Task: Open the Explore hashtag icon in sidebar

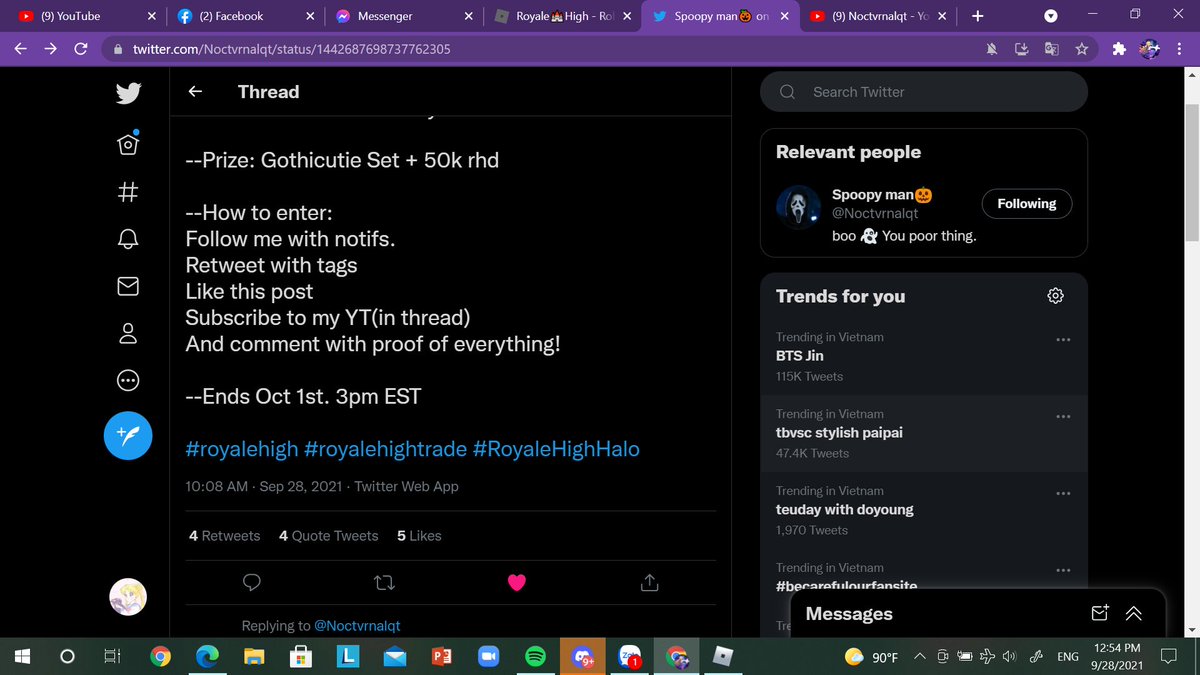Action: click(128, 191)
